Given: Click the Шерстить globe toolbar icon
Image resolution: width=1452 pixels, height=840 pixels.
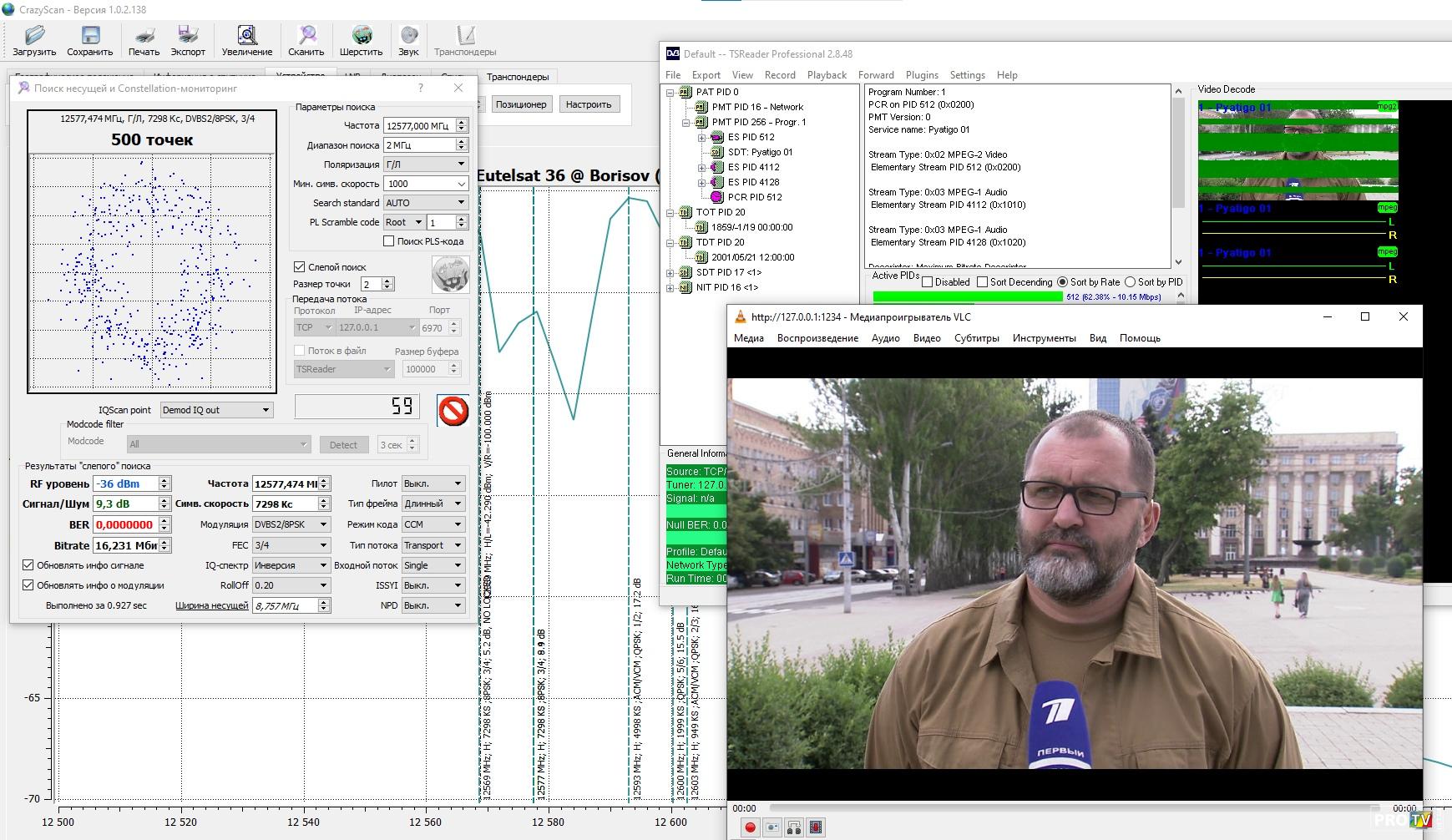Looking at the screenshot, I should click(x=361, y=40).
